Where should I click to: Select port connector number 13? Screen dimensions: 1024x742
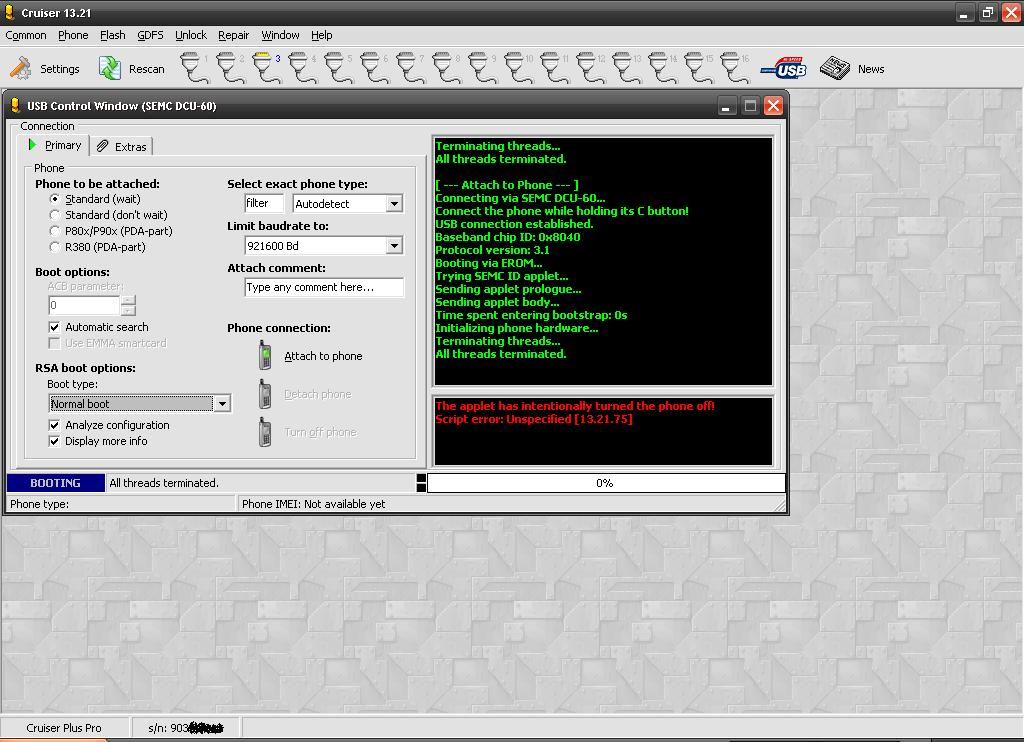pos(626,68)
